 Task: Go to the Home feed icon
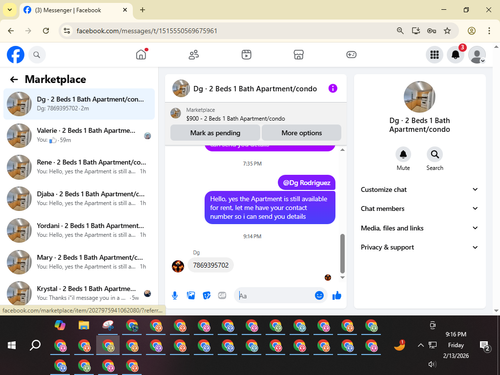tap(141, 54)
